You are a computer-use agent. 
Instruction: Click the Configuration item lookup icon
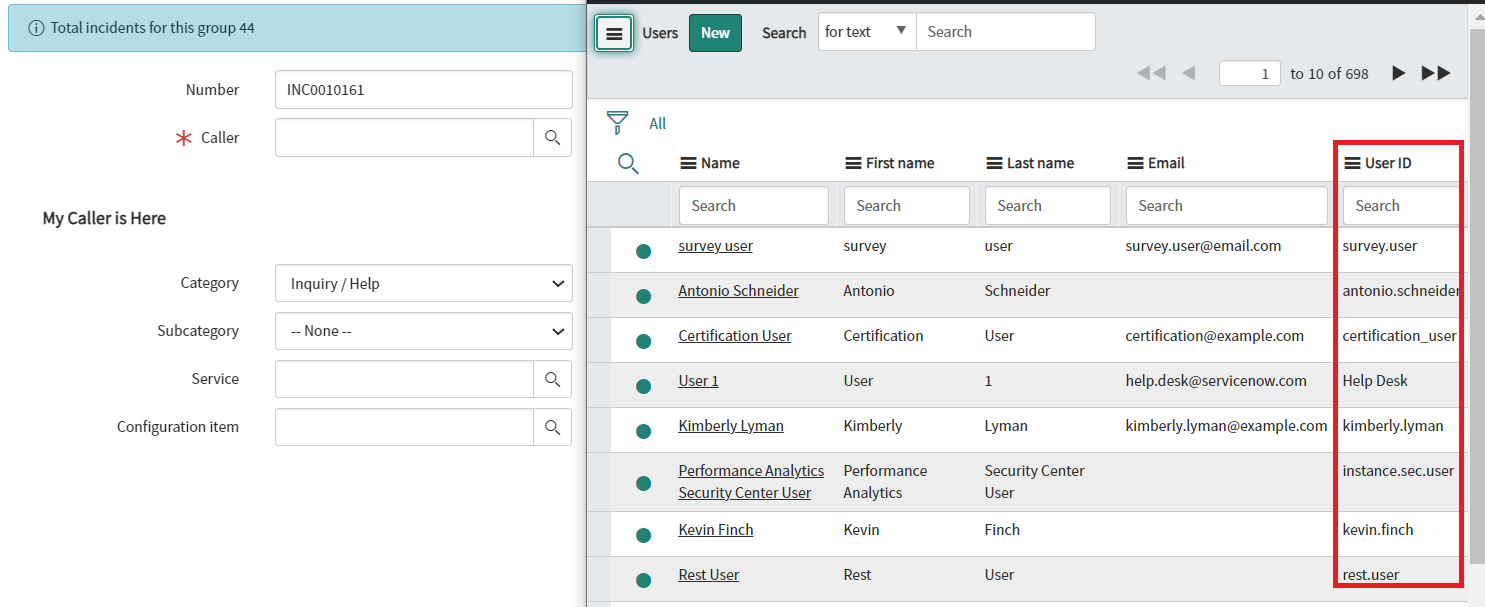(552, 427)
